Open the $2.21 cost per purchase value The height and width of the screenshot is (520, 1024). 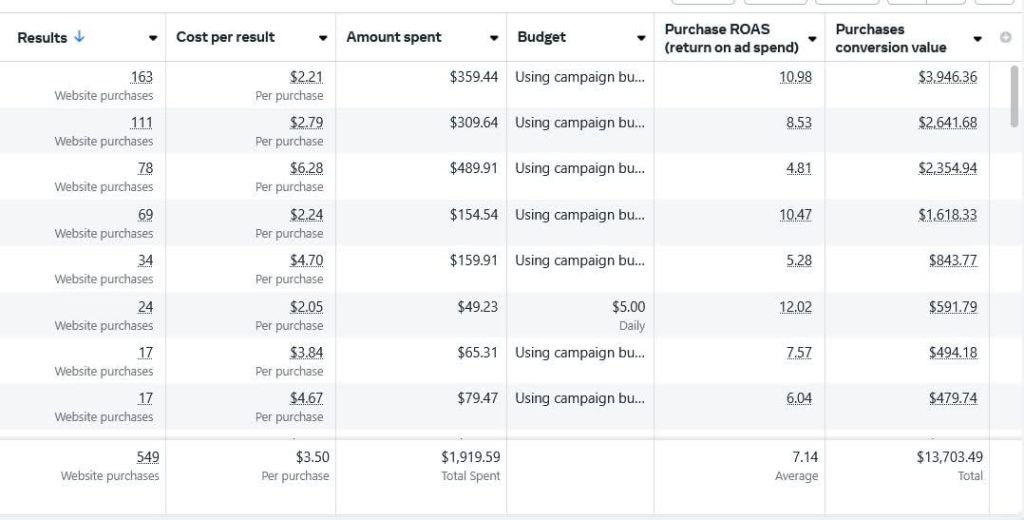pos(306,77)
